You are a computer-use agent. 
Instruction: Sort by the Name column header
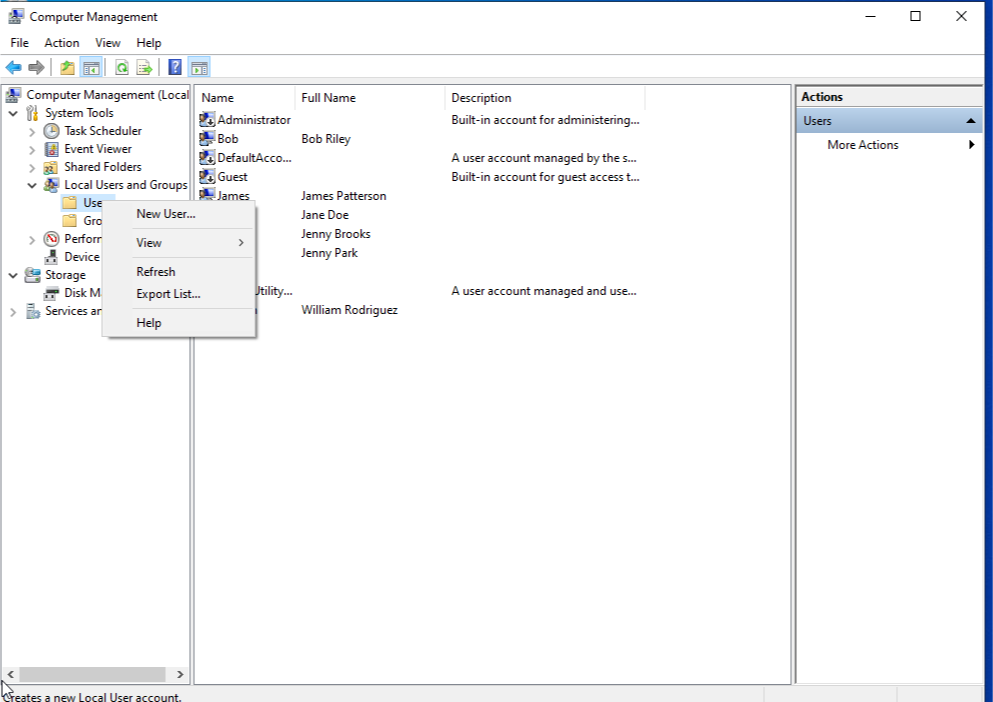pyautogui.click(x=245, y=98)
